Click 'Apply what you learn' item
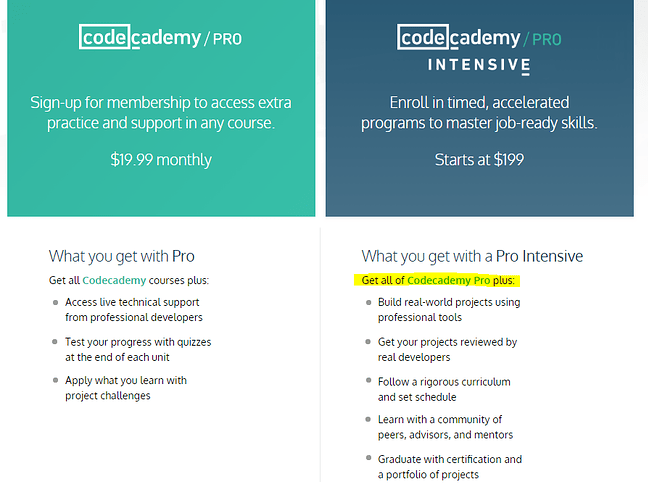Screen dimensions: 648x500 tap(126, 388)
